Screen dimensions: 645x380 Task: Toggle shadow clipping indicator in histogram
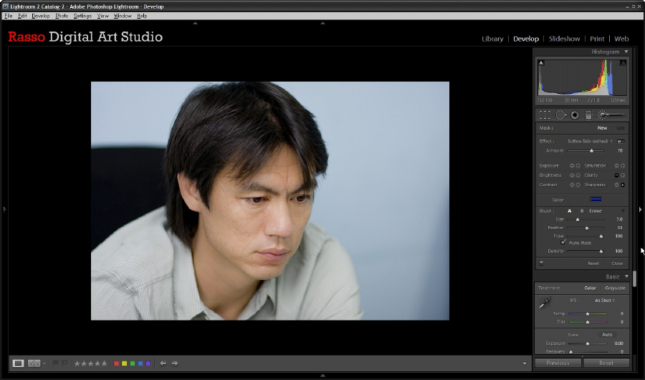[541, 63]
